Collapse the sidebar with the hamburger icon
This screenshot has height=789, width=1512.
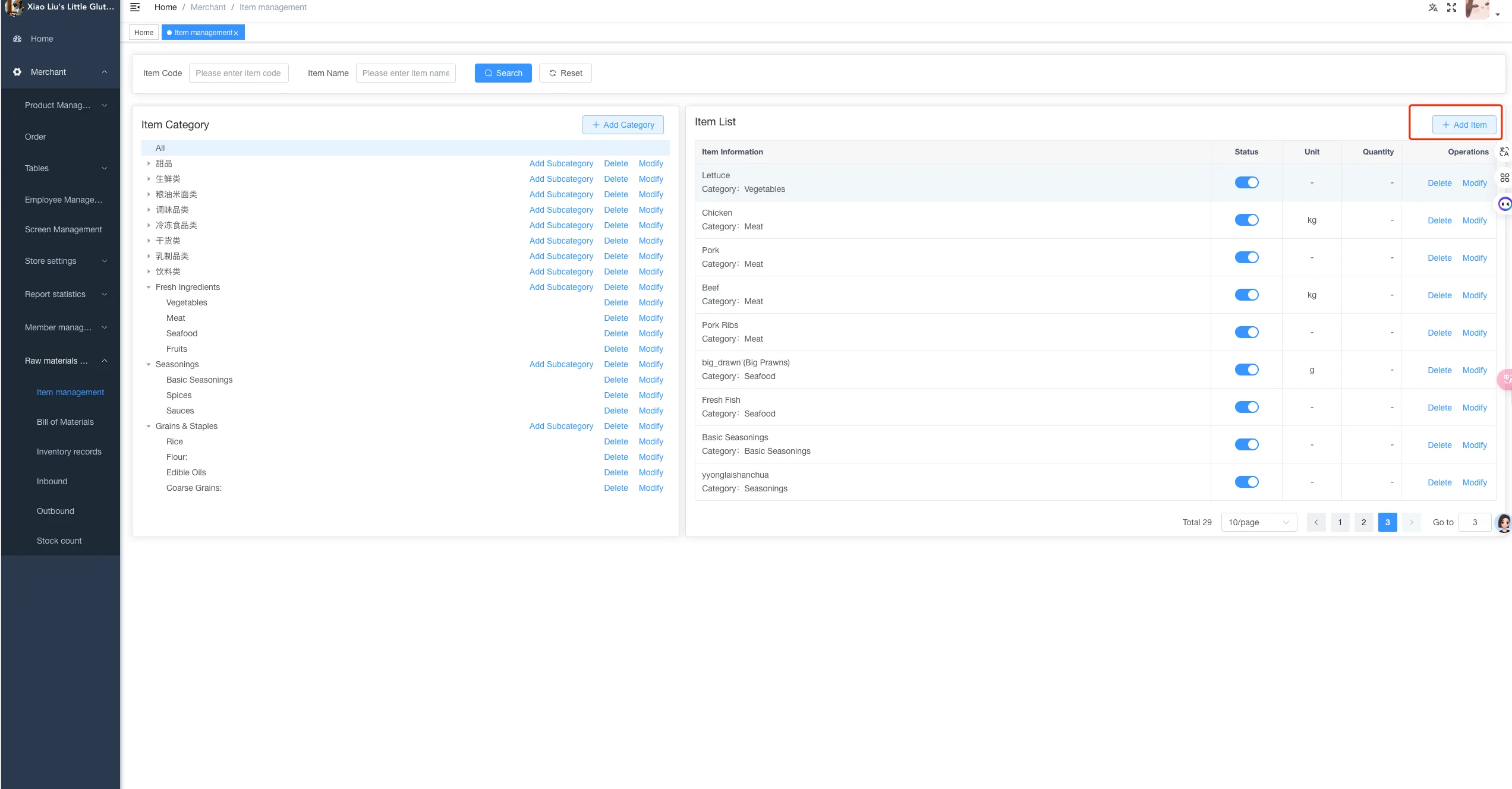[135, 7]
